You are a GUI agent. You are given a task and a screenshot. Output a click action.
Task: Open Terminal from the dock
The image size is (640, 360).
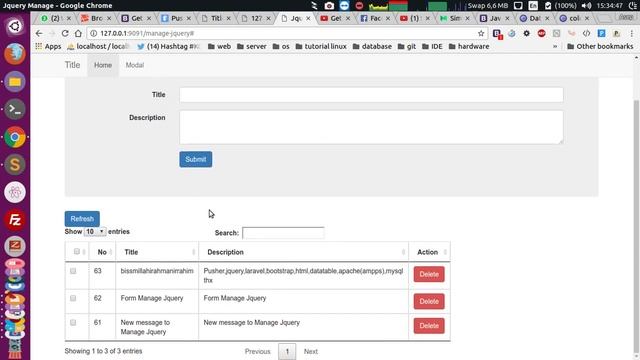tap(15, 109)
